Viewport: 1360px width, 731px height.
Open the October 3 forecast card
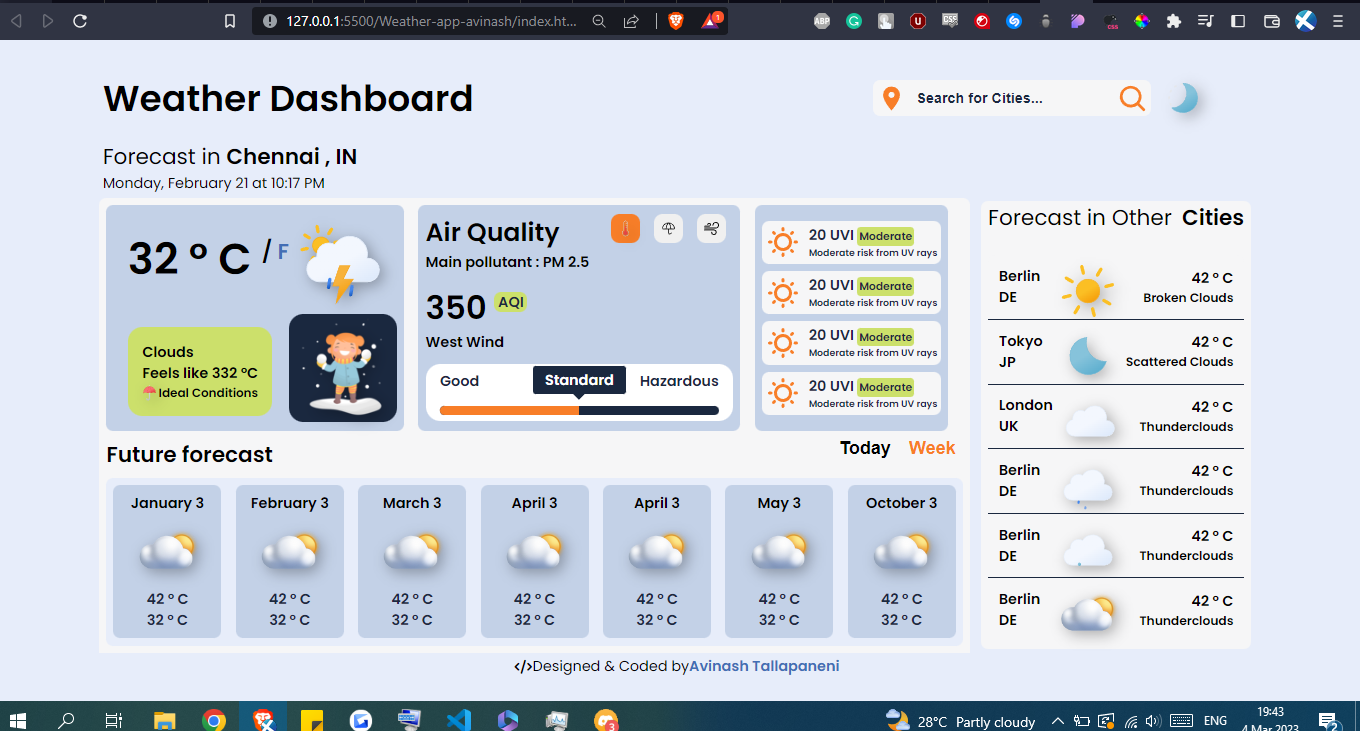tap(902, 561)
